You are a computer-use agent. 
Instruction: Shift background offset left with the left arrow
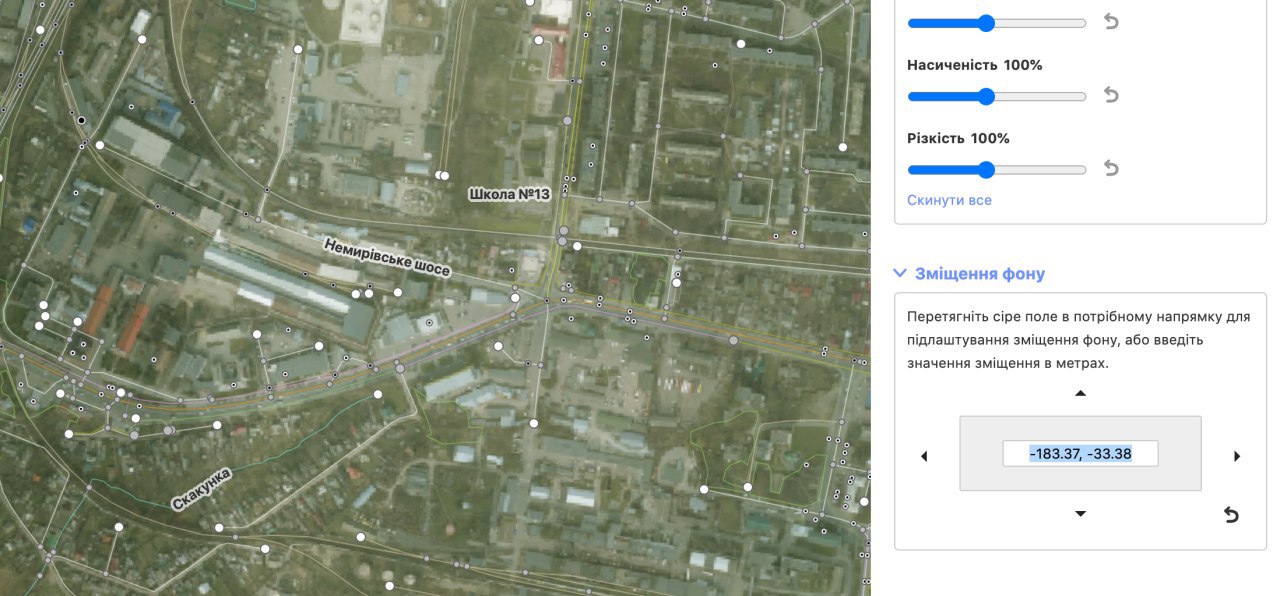[924, 456]
